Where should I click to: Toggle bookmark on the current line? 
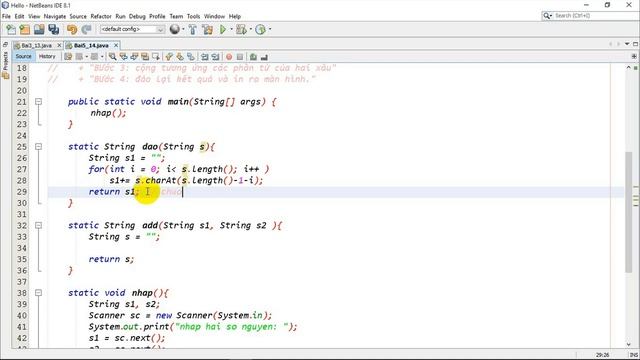coord(191,57)
